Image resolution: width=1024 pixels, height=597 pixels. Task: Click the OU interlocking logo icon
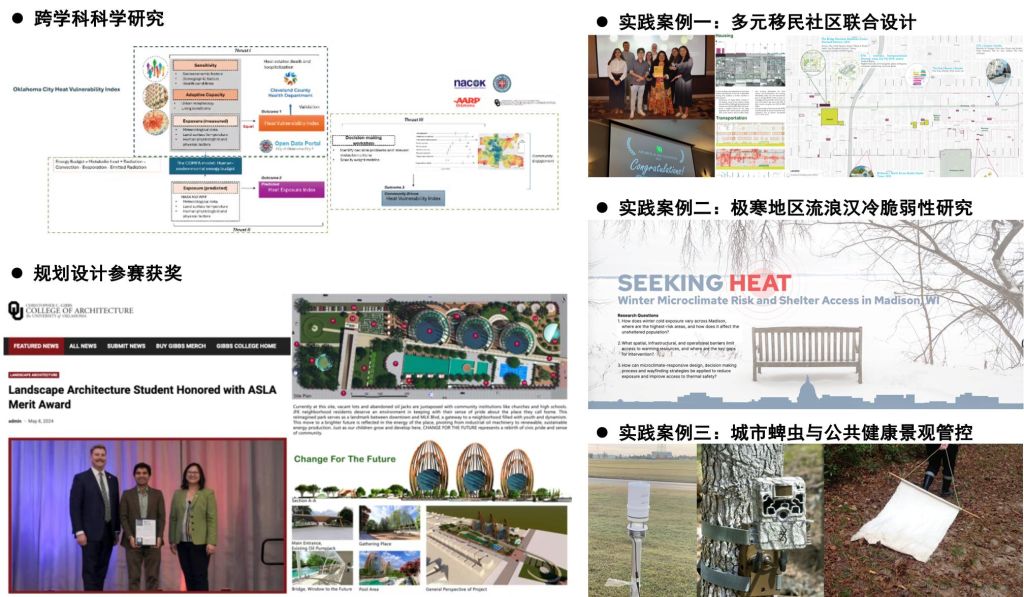[x=15, y=311]
